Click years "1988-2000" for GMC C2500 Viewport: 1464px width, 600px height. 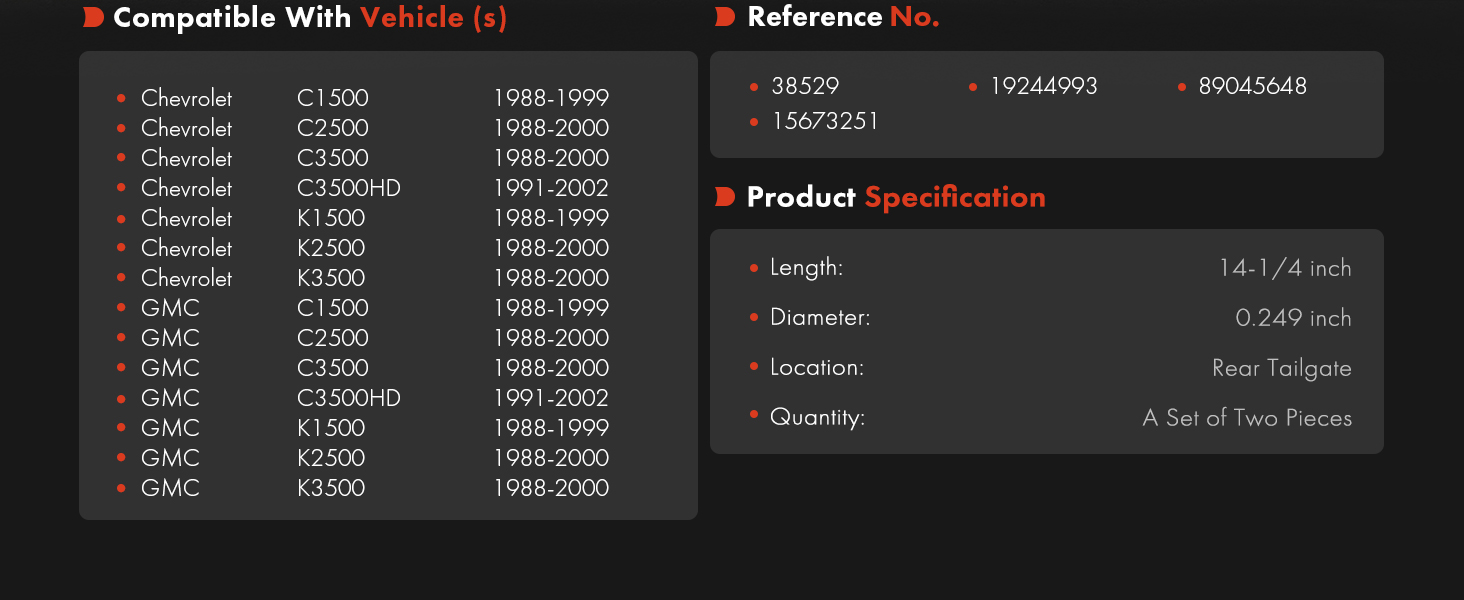click(551, 338)
